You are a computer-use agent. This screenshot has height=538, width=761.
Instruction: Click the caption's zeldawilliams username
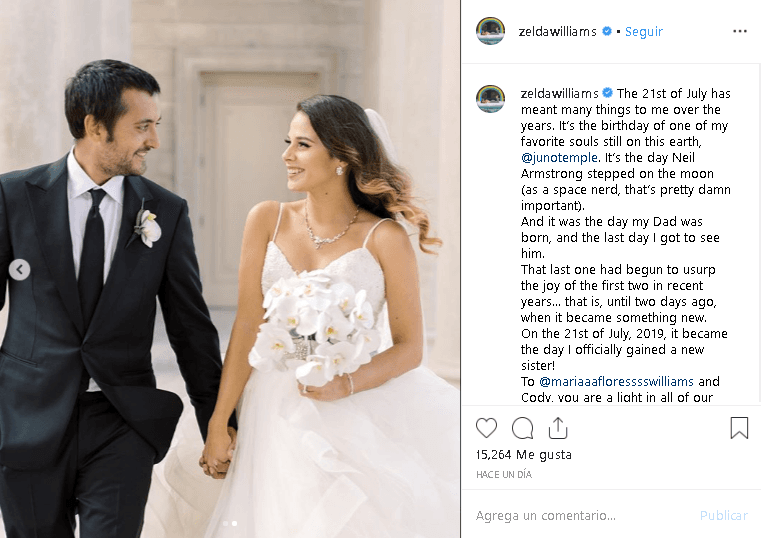559,93
